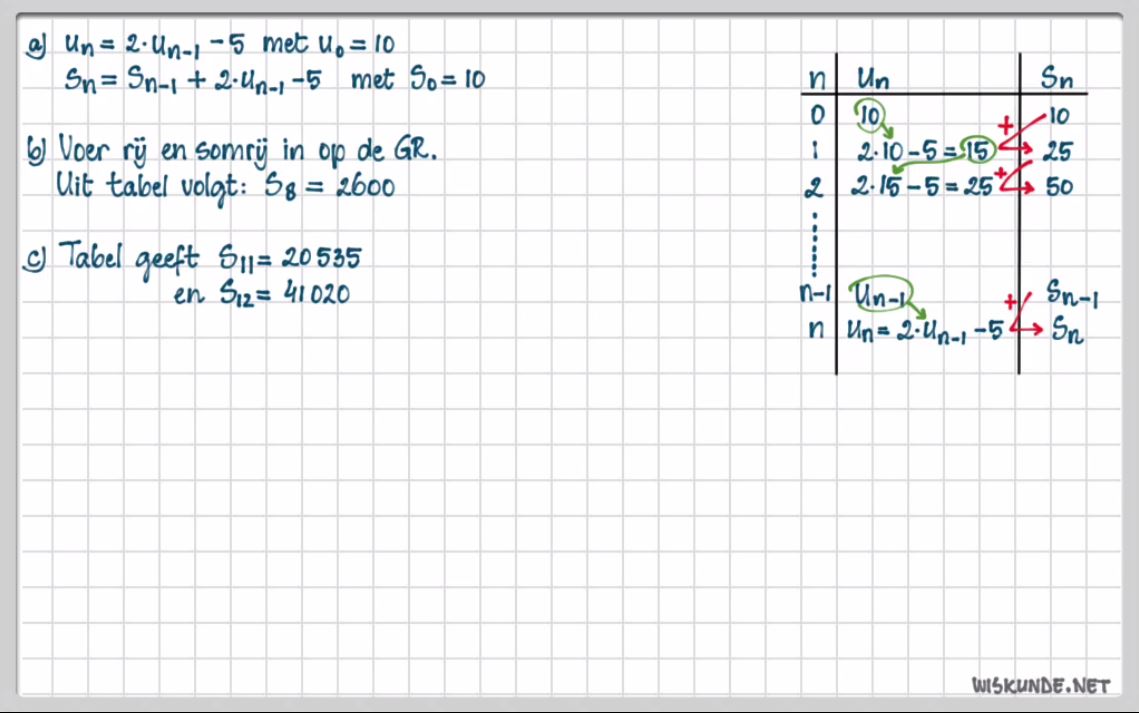The height and width of the screenshot is (713, 1139).
Task: Click '10' in the S_n column
Action: 1059,115
